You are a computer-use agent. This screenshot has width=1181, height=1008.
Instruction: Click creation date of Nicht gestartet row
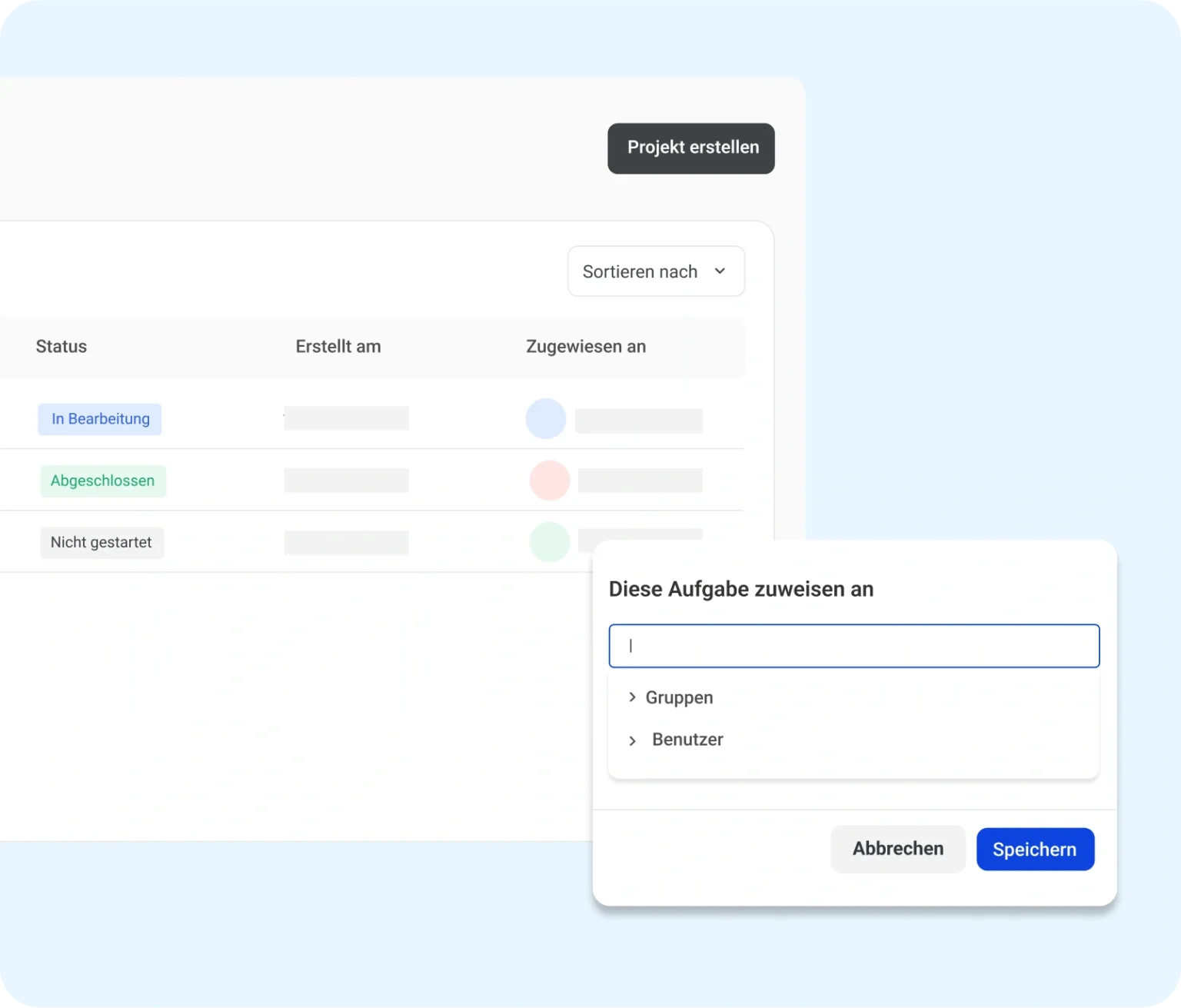coord(346,543)
